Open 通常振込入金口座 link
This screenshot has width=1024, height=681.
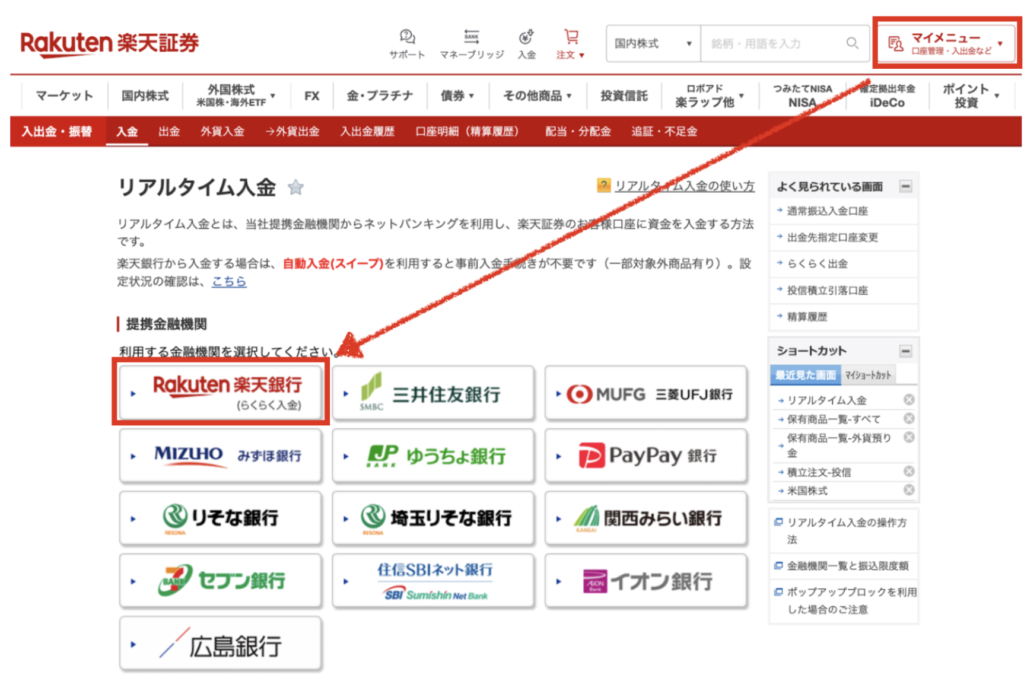click(827, 210)
